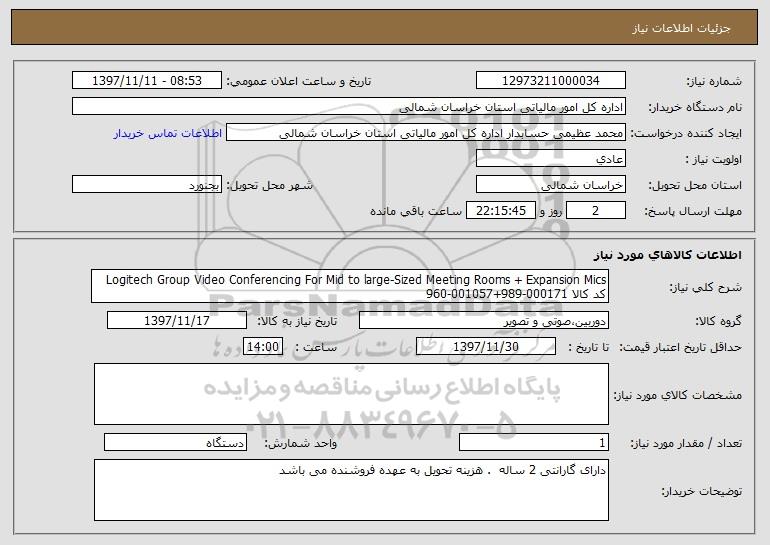Click the goods group field دوربین،صوتی و تصویر

pyautogui.click(x=484, y=321)
